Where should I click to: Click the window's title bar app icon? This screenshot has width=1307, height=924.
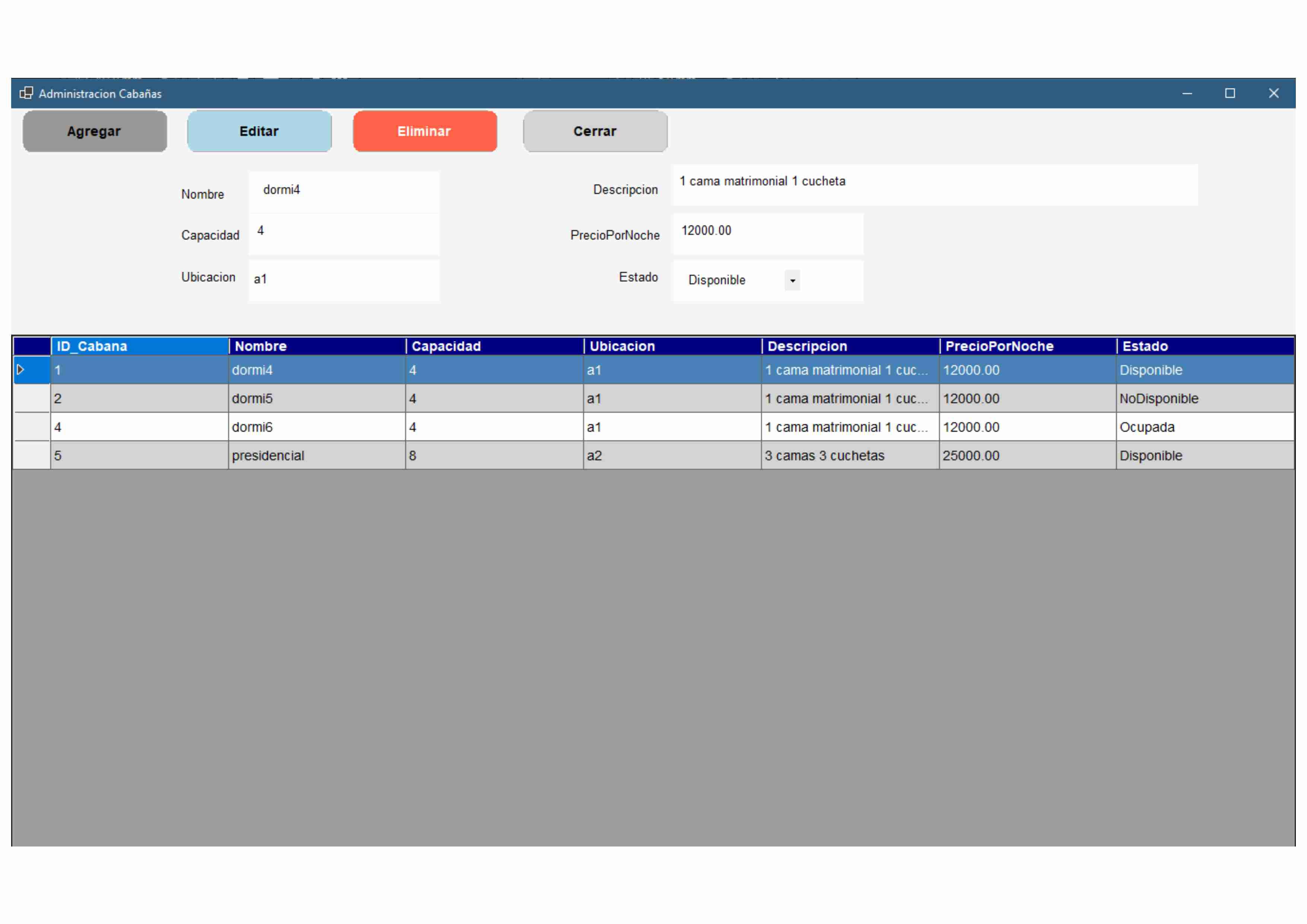point(26,94)
